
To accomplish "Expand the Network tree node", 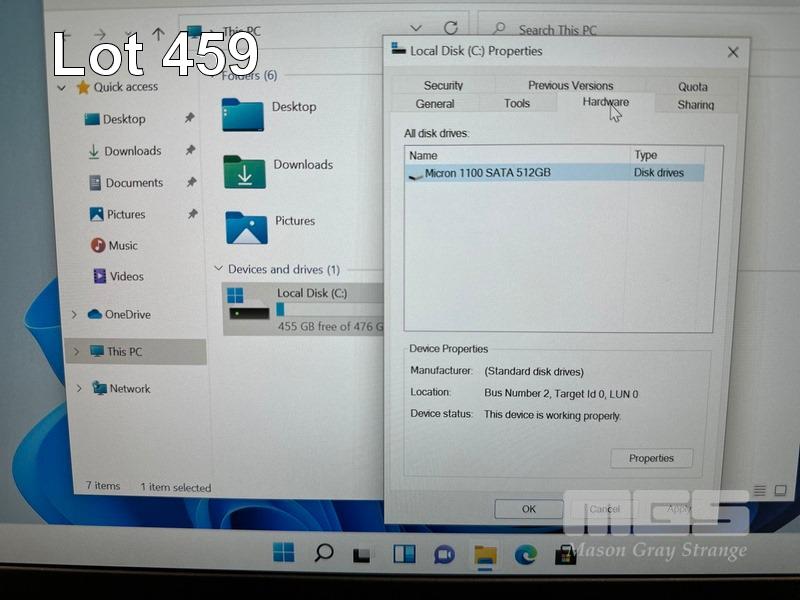I will coord(74,389).
